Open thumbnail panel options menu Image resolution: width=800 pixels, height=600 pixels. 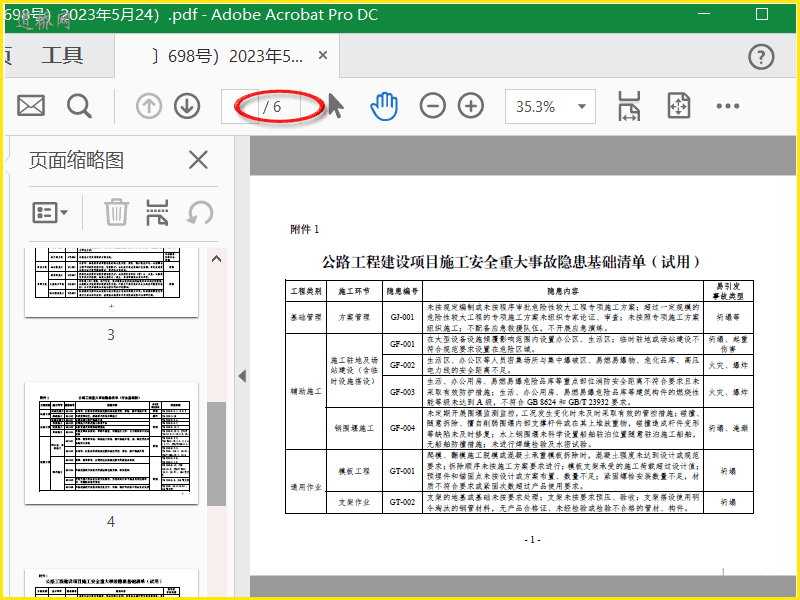(50, 212)
